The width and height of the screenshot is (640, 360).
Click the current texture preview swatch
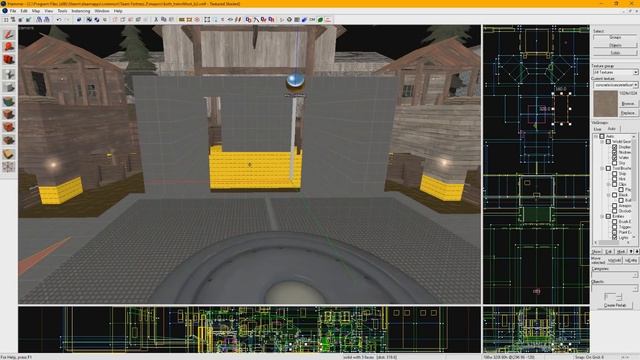click(605, 104)
